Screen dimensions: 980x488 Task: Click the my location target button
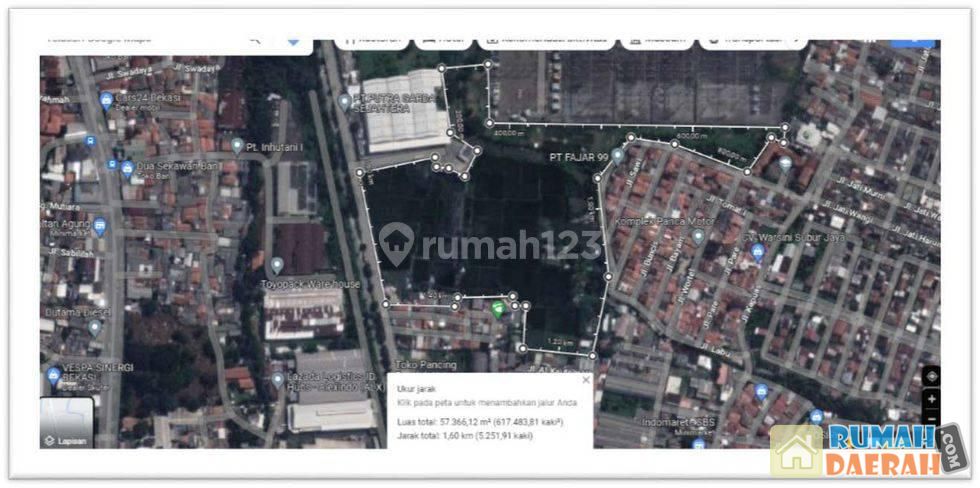[x=932, y=376]
